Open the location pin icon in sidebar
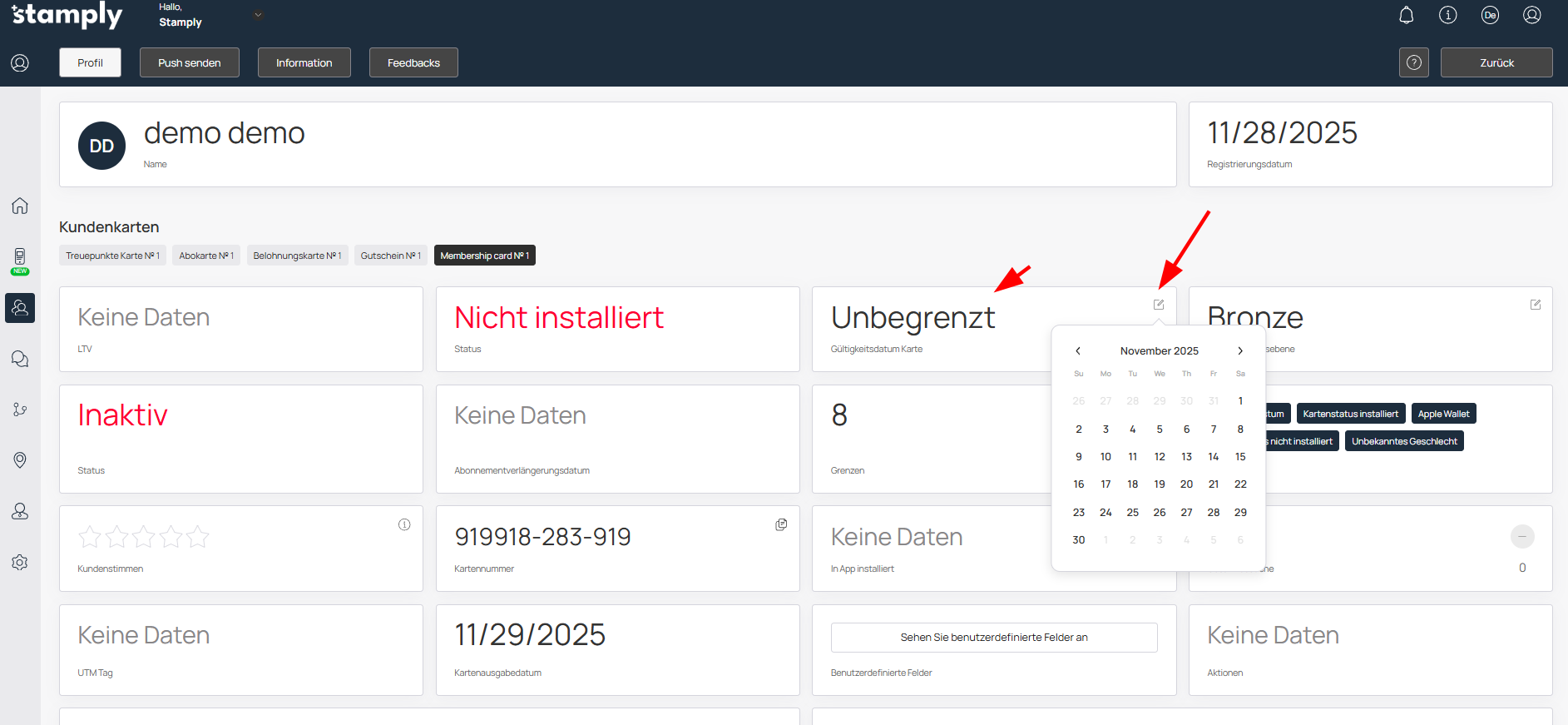 pyautogui.click(x=20, y=460)
